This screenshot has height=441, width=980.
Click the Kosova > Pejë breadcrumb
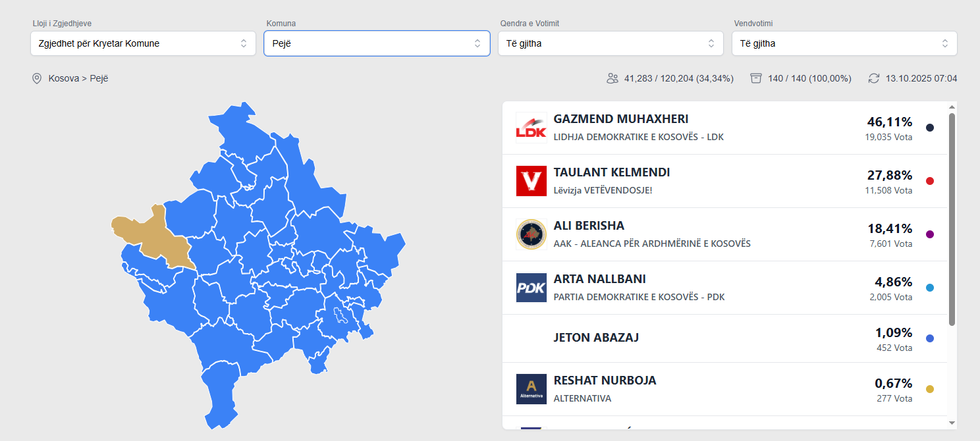78,78
